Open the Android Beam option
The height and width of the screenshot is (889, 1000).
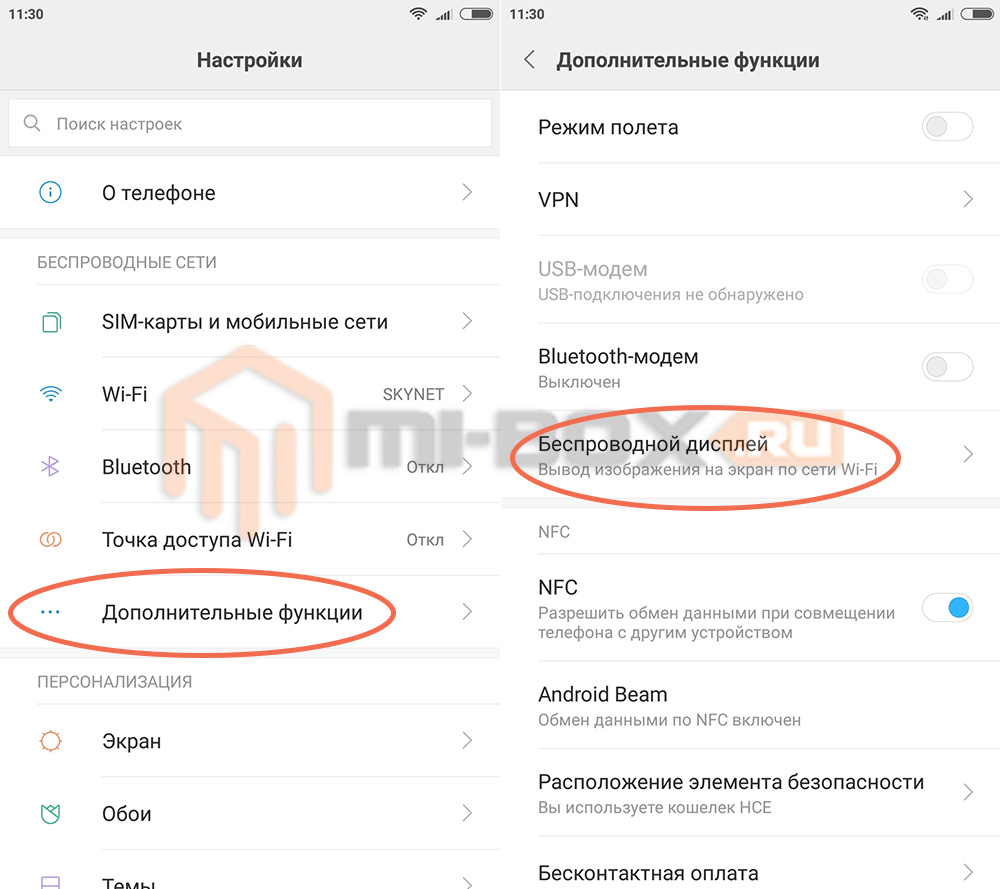(x=751, y=705)
